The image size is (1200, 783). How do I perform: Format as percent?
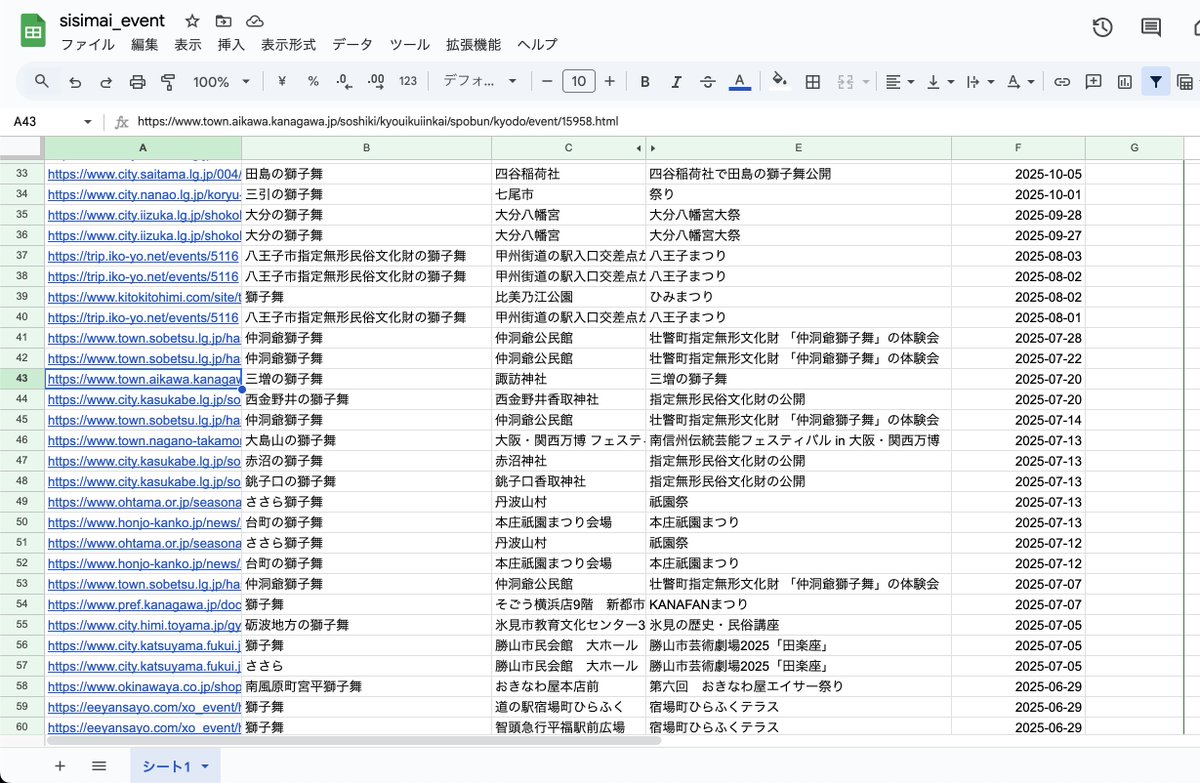click(313, 81)
